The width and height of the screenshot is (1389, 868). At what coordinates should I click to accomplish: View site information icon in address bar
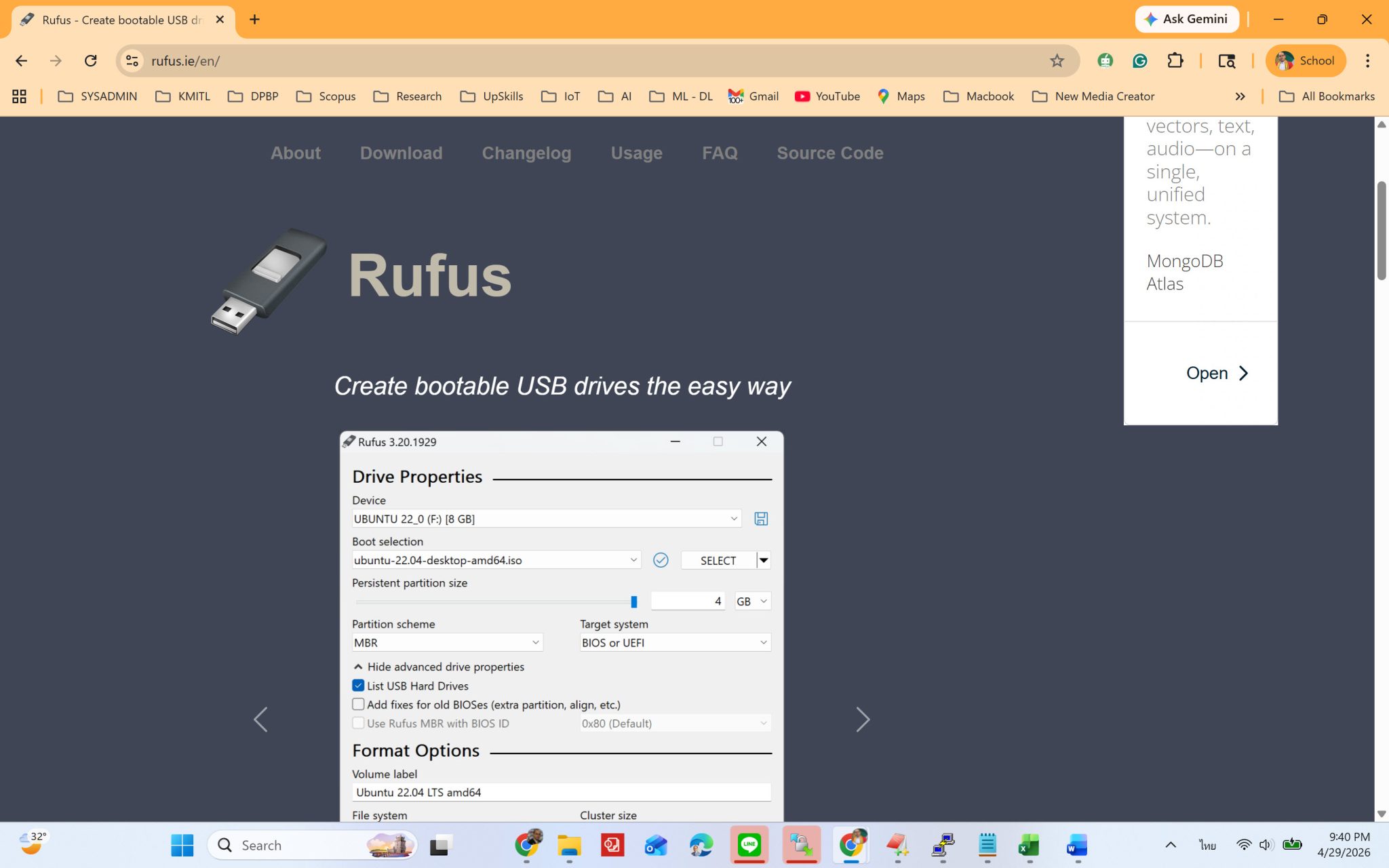click(x=132, y=61)
